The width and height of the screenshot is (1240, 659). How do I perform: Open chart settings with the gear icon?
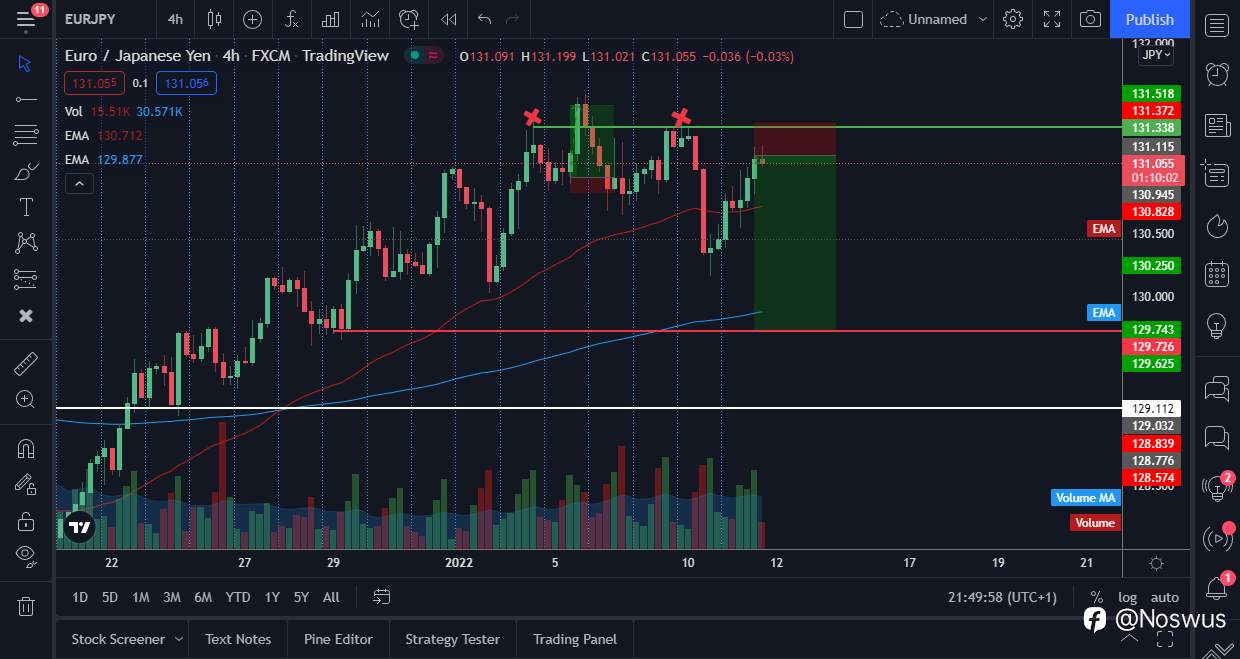[1013, 19]
